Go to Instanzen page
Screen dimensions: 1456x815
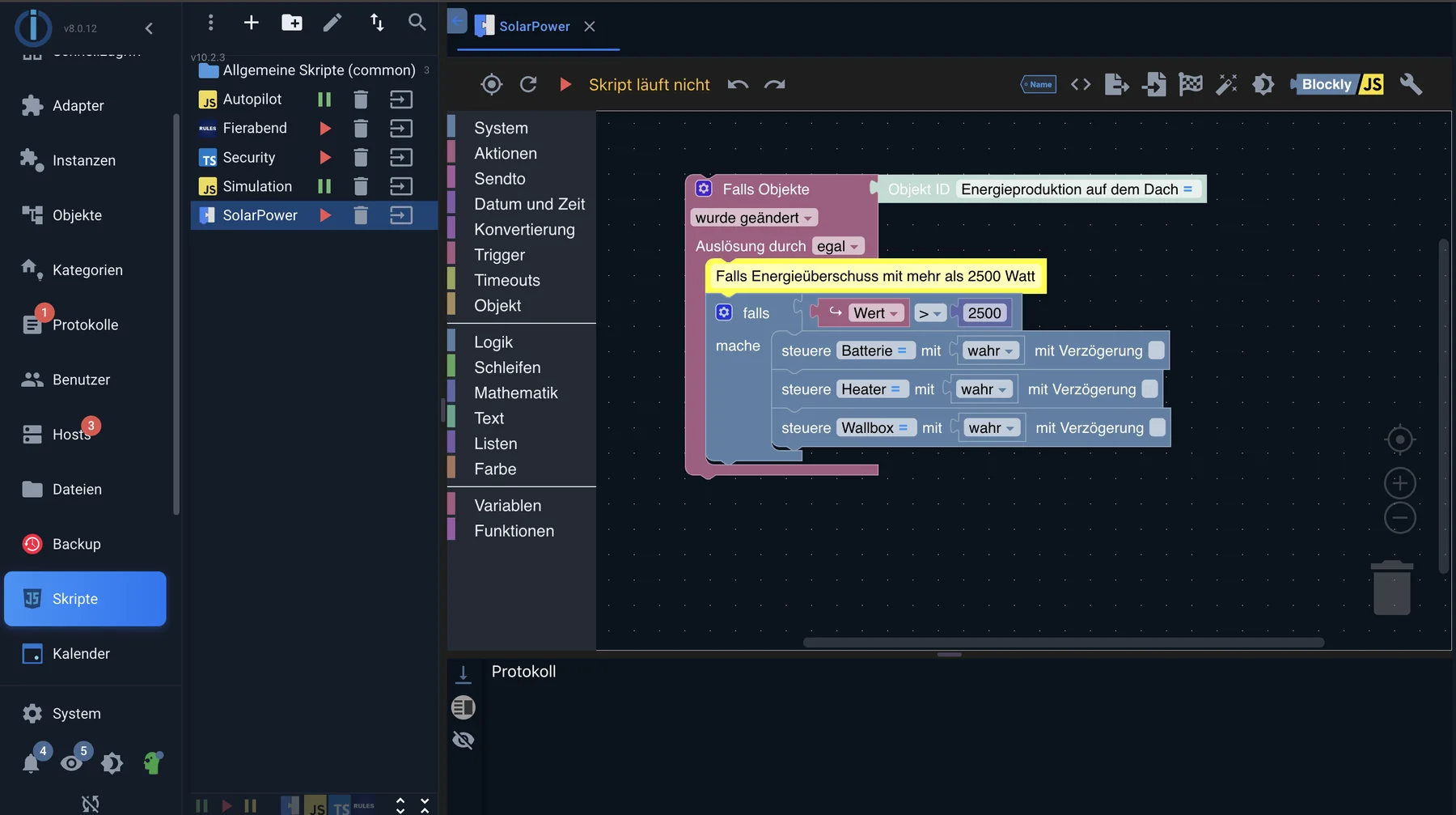tap(85, 160)
